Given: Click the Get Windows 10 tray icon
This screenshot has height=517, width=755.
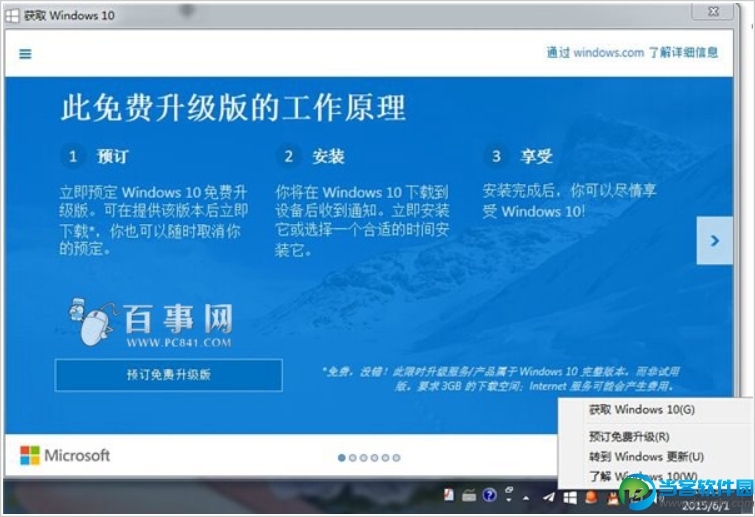Looking at the screenshot, I should 570,497.
